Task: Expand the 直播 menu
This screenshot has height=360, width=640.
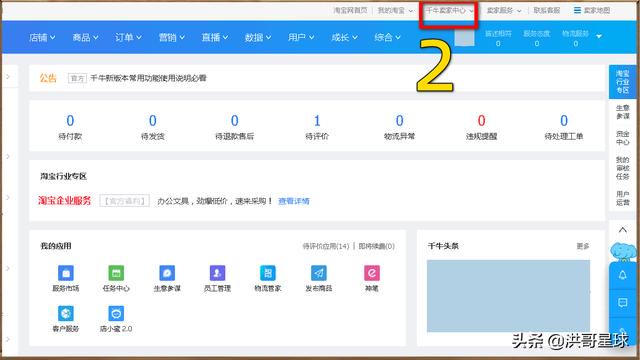Action: [215, 37]
